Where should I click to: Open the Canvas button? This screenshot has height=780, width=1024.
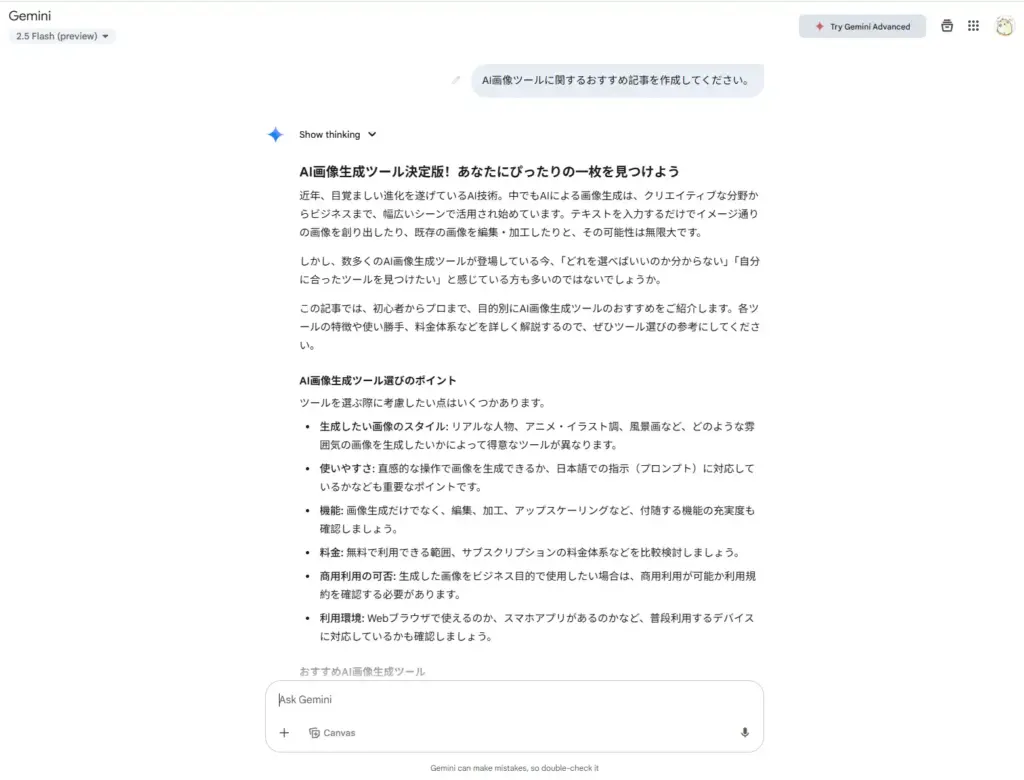pyautogui.click(x=332, y=733)
